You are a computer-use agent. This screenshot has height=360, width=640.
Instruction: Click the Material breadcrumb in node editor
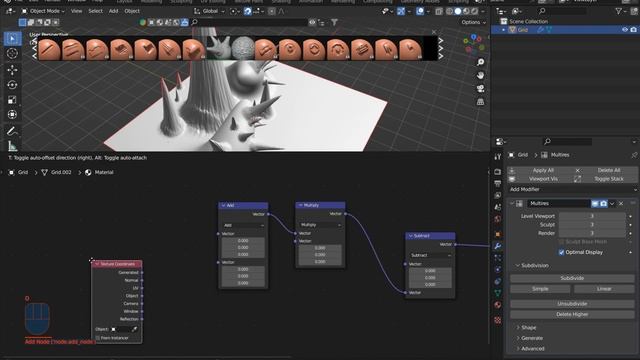click(99, 173)
